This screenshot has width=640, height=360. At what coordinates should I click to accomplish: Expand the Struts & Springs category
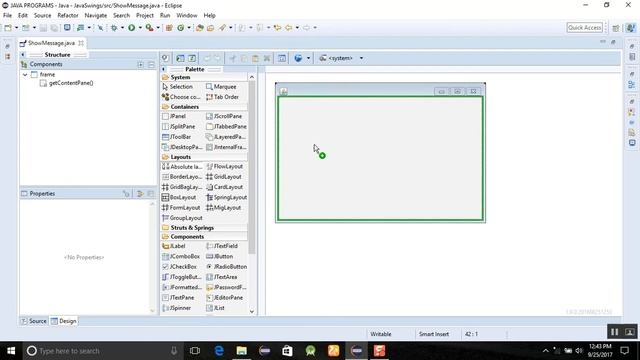coord(204,228)
